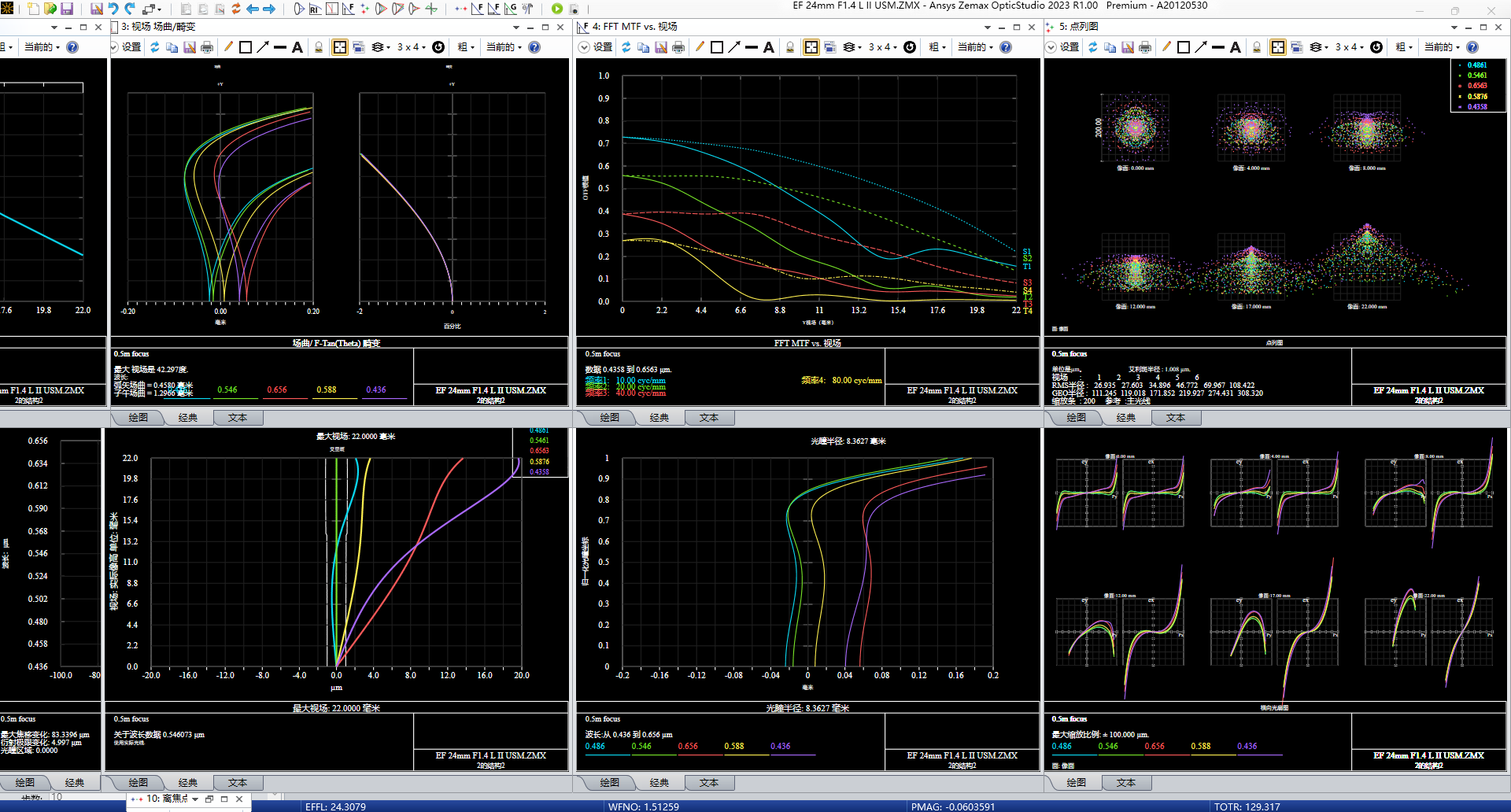Click yellow 0.5876 legend entry in Spot Diagram
This screenshot has height=812, width=1511.
pos(1477,97)
